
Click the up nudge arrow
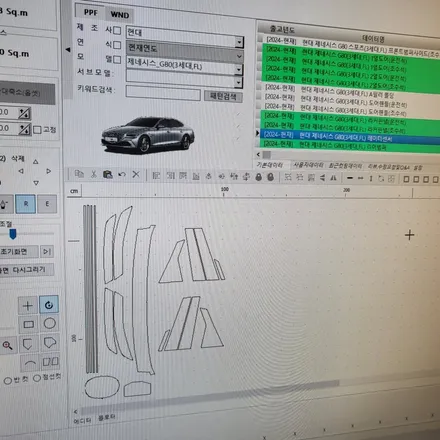click(x=36, y=162)
